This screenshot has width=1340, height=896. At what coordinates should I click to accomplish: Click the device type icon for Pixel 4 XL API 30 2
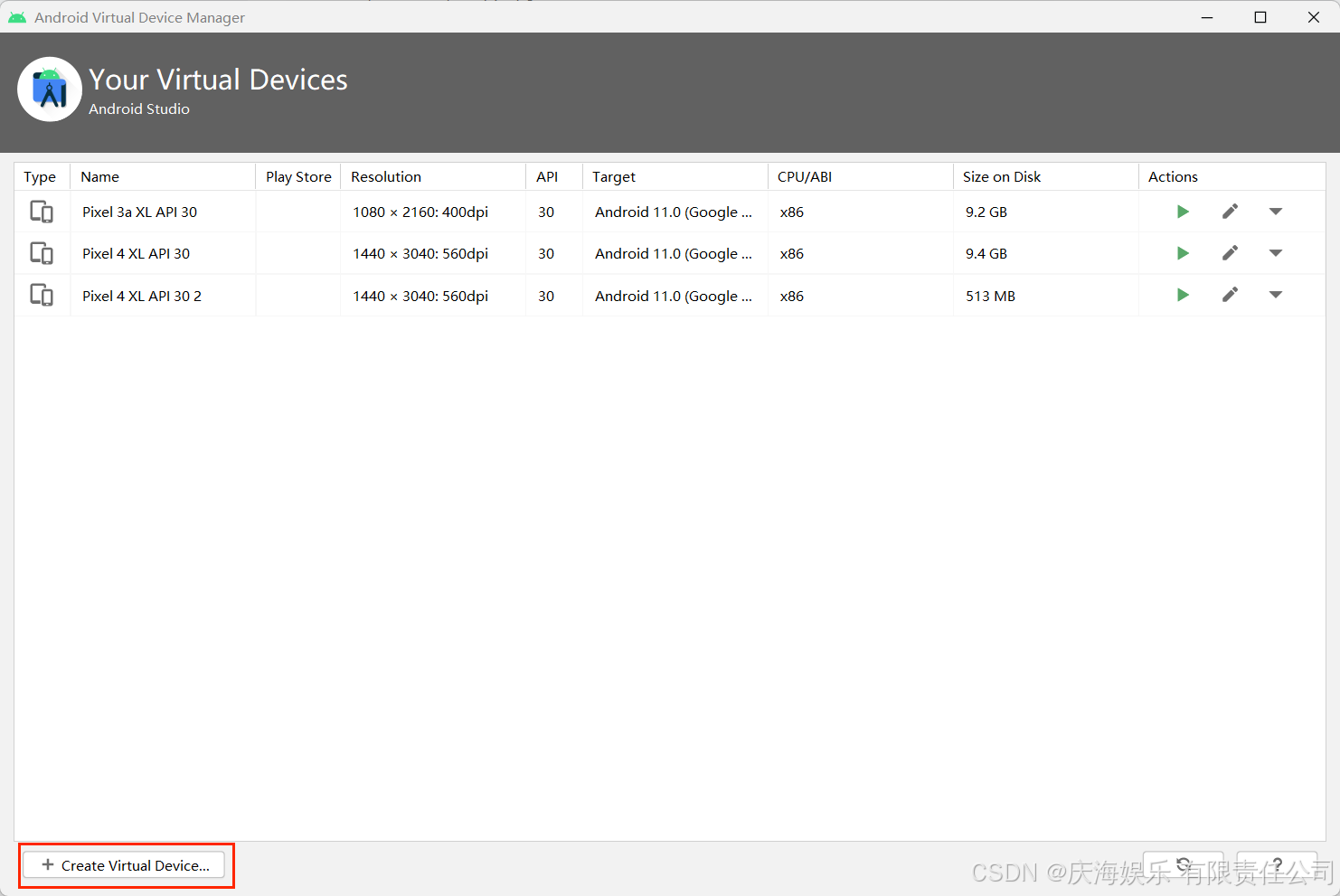point(42,295)
